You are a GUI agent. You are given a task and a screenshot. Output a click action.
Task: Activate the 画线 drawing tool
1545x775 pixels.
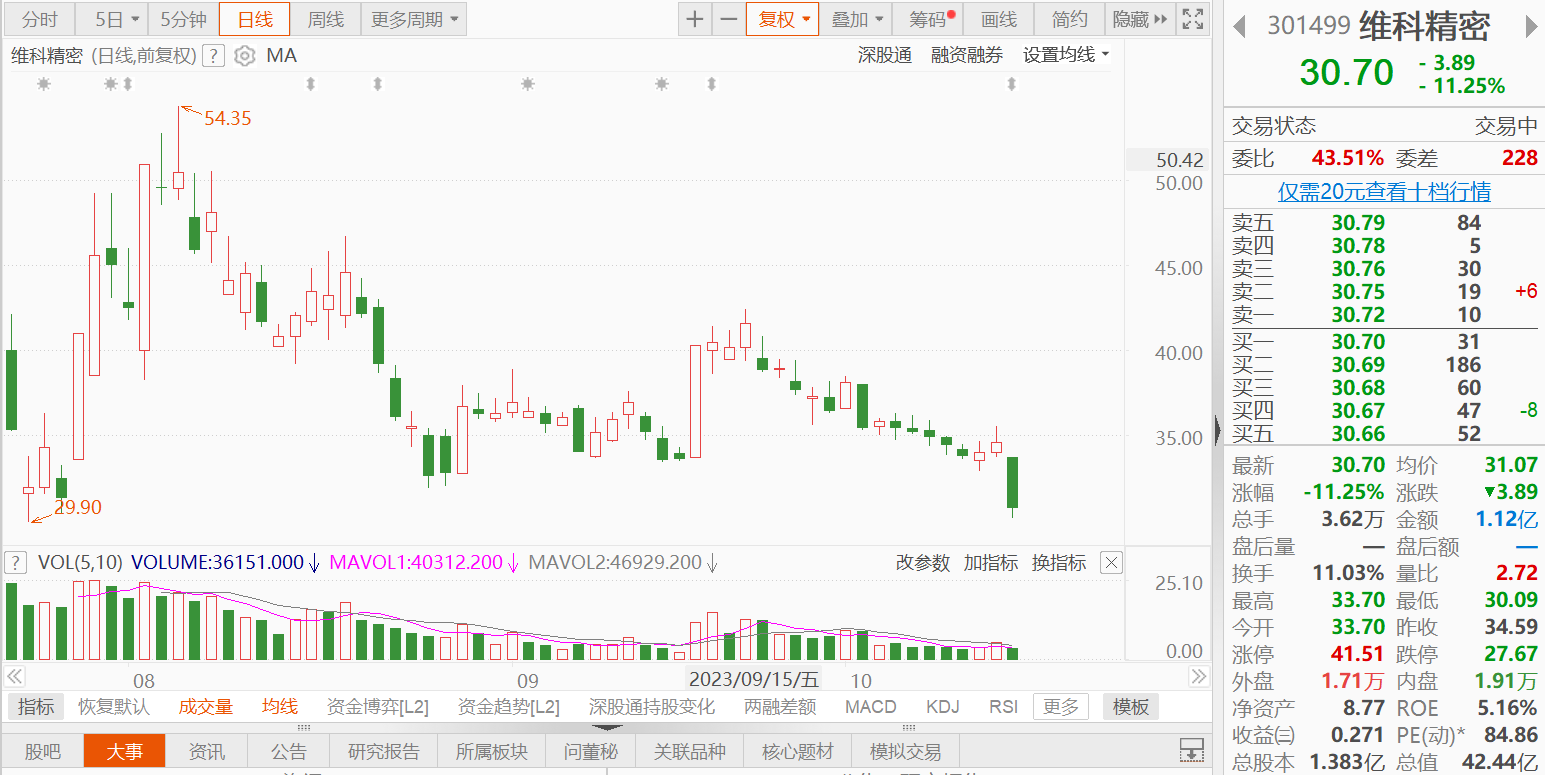pos(999,19)
